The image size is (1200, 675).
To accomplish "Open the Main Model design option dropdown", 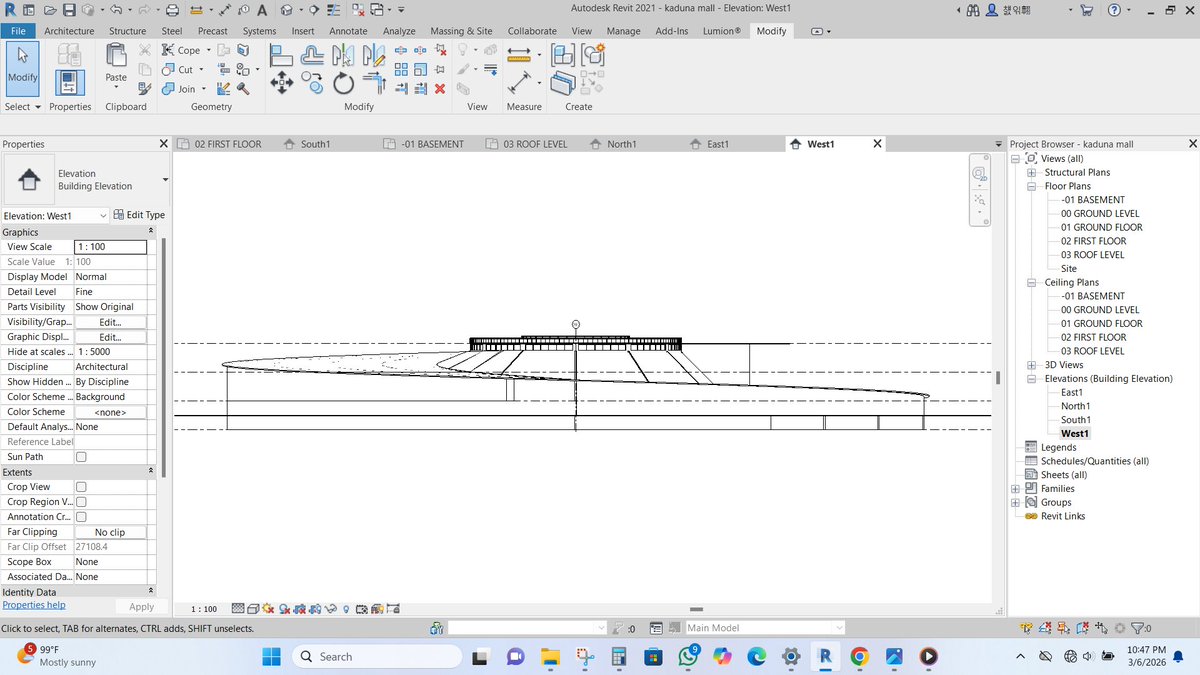I will click(839, 628).
